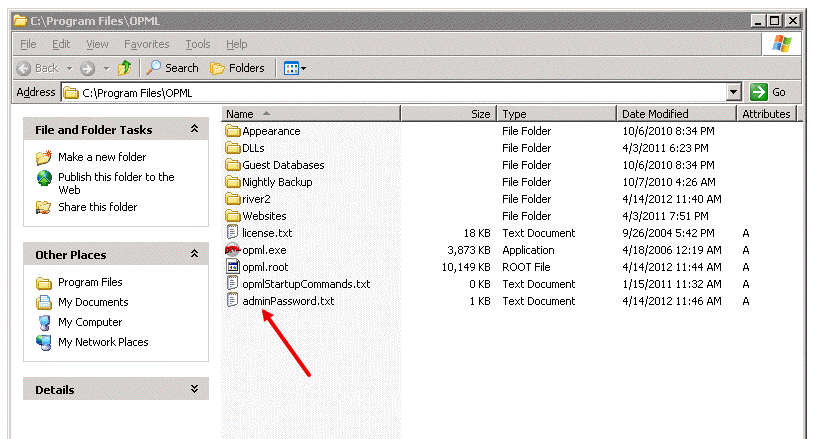Click the My Computer icon
818x439 pixels.
(x=44, y=323)
